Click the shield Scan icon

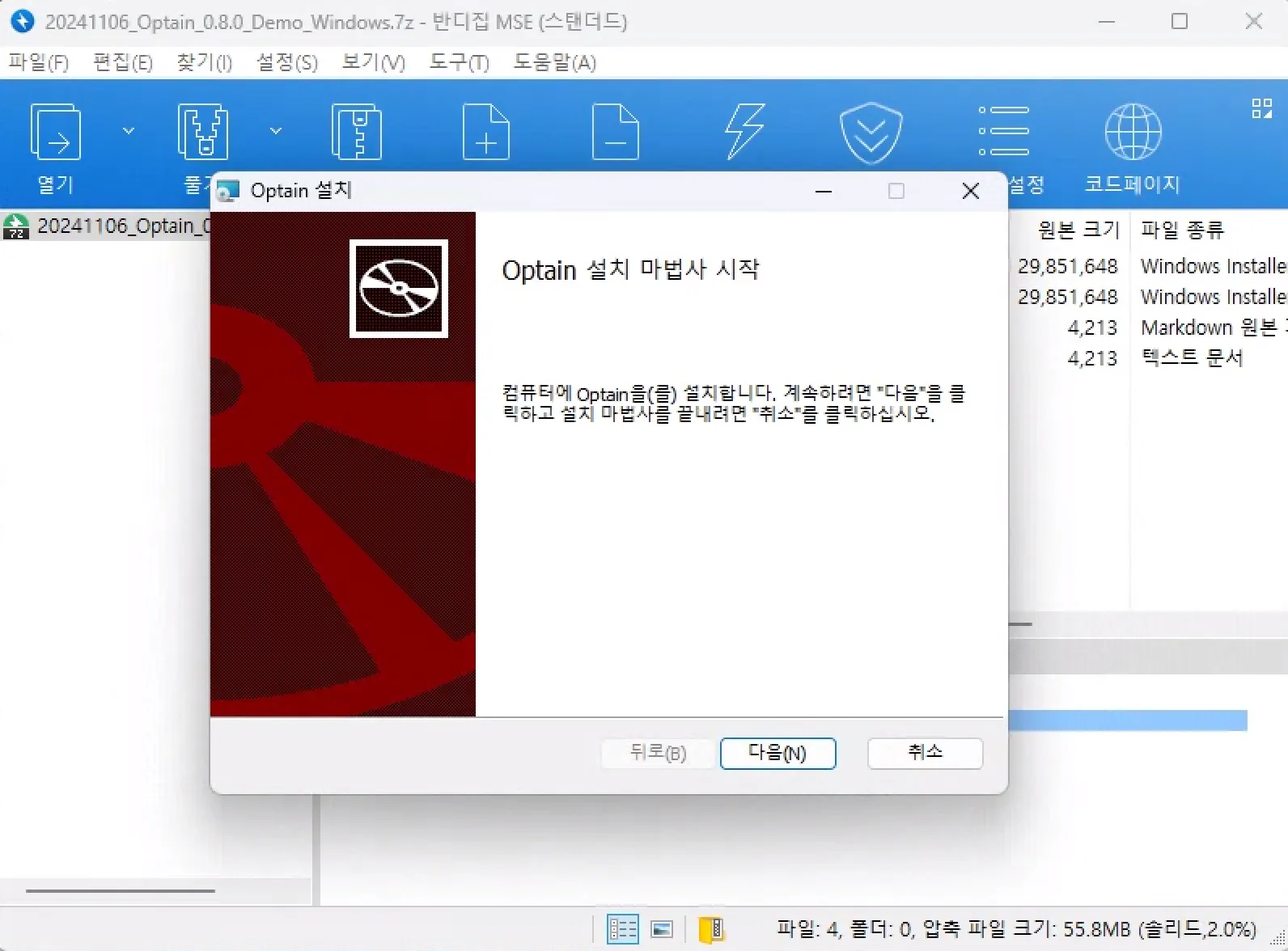(871, 133)
